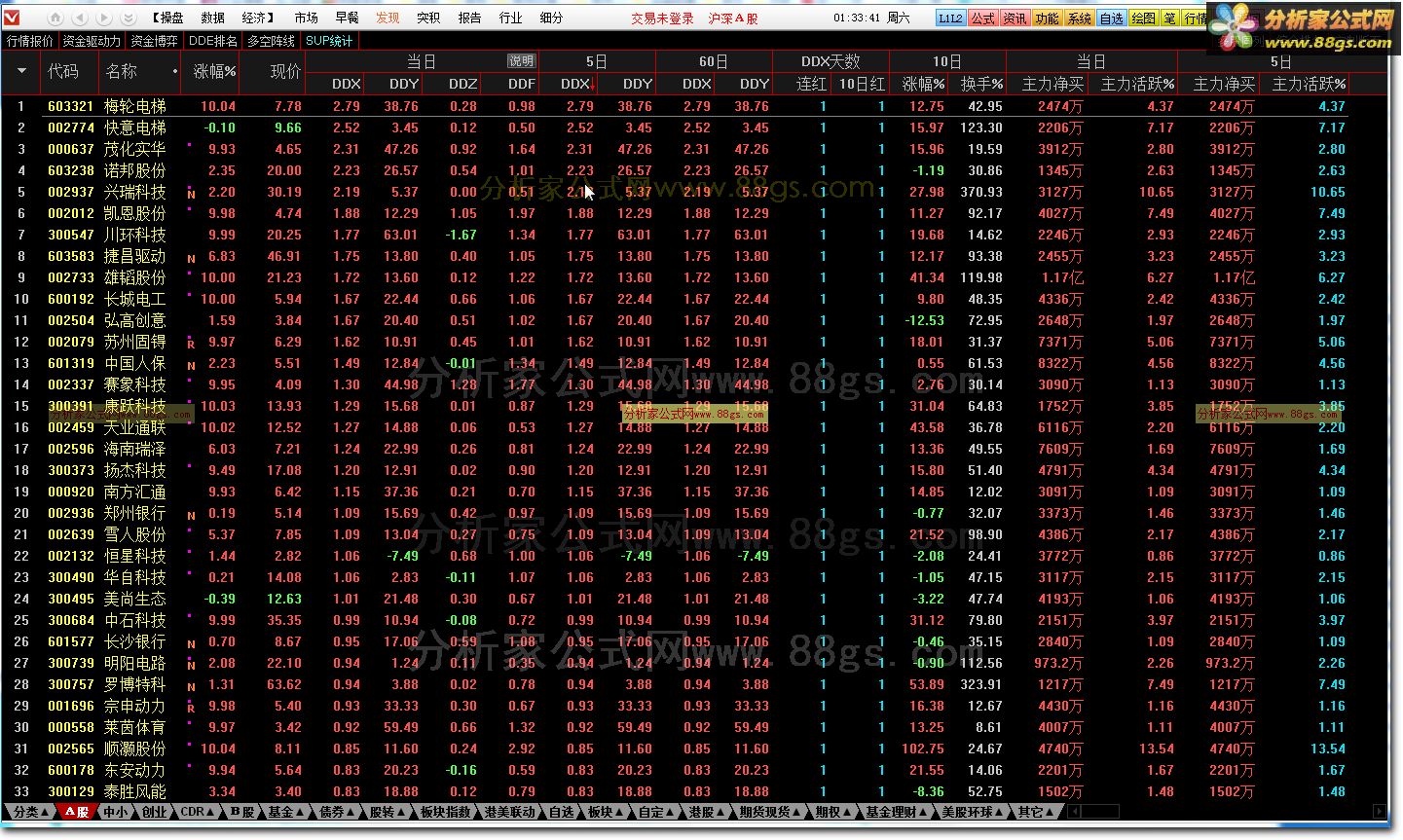Expand the 分类 bottom tab menu

(30, 812)
